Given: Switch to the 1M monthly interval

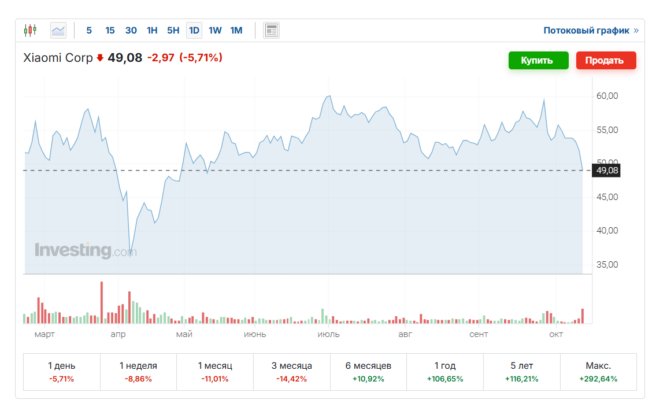Looking at the screenshot, I should [x=236, y=30].
